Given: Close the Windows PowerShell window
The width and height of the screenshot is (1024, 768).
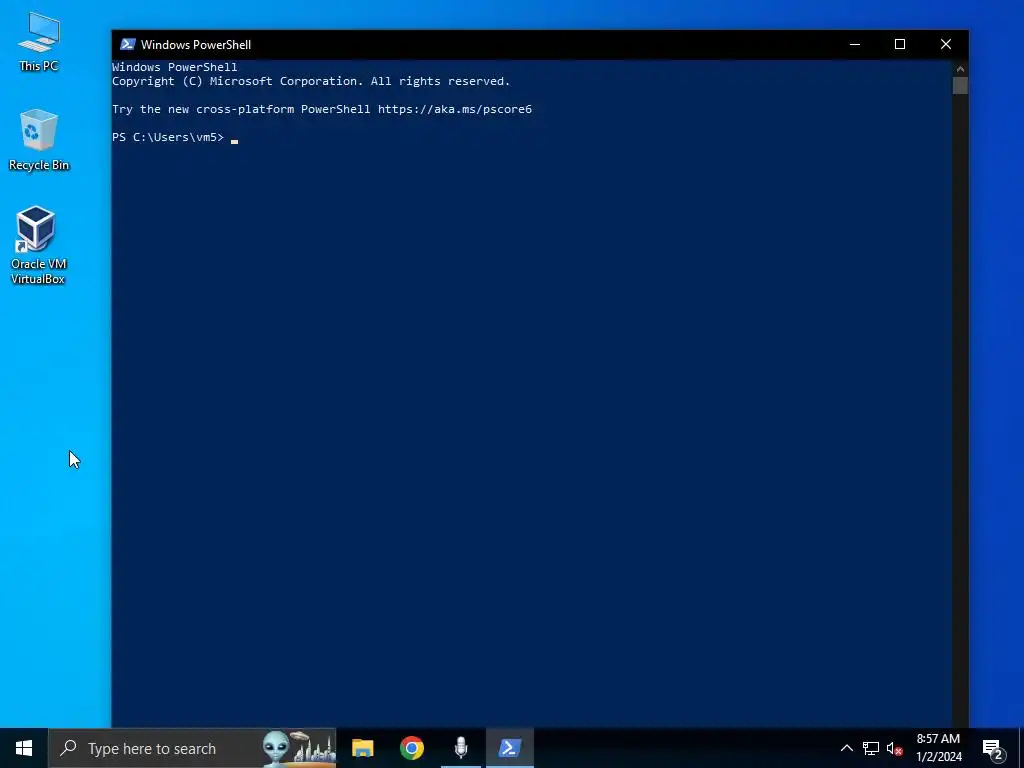Looking at the screenshot, I should [x=946, y=44].
